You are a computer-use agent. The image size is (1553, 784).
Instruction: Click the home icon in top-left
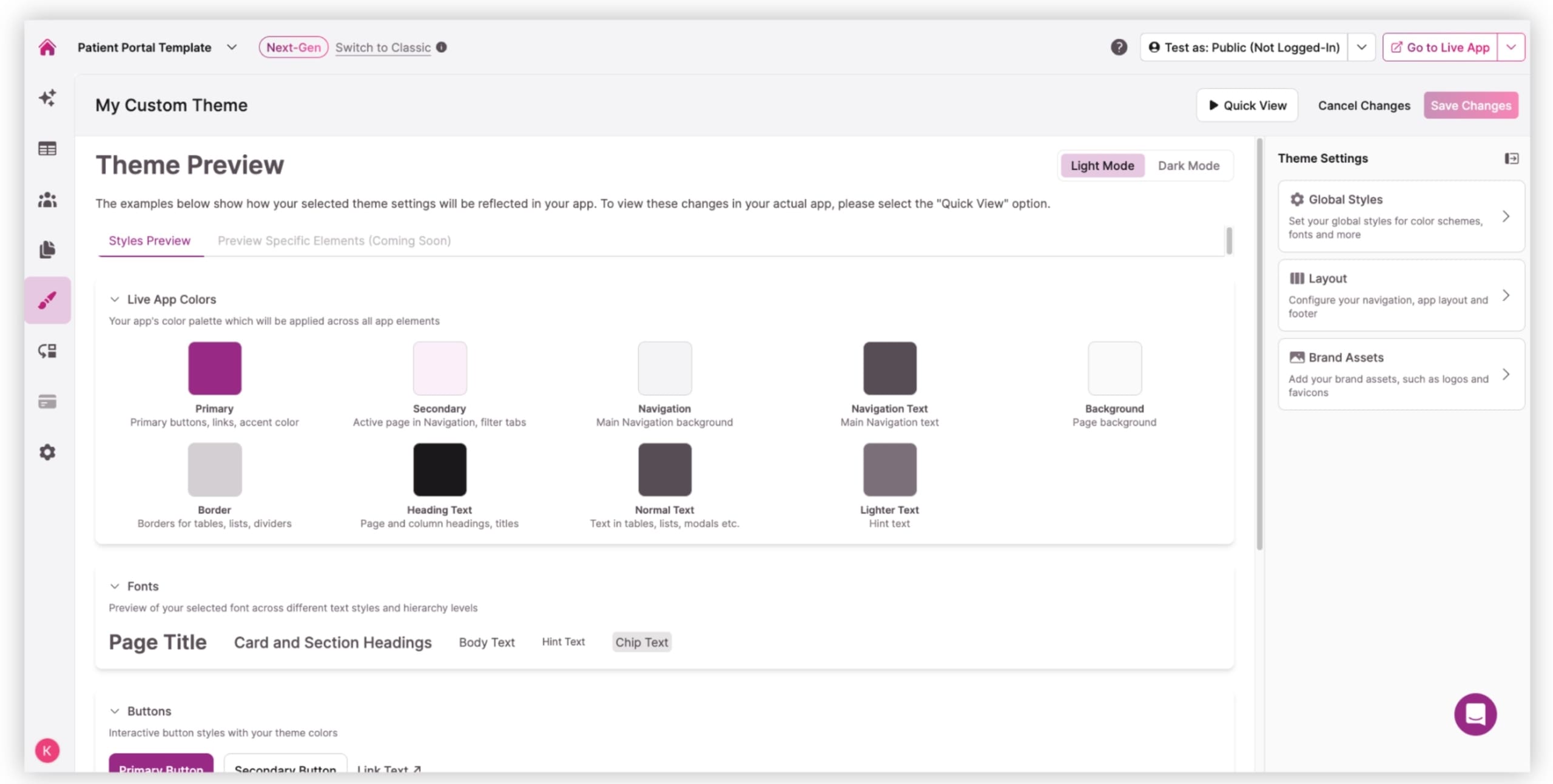pyautogui.click(x=47, y=47)
